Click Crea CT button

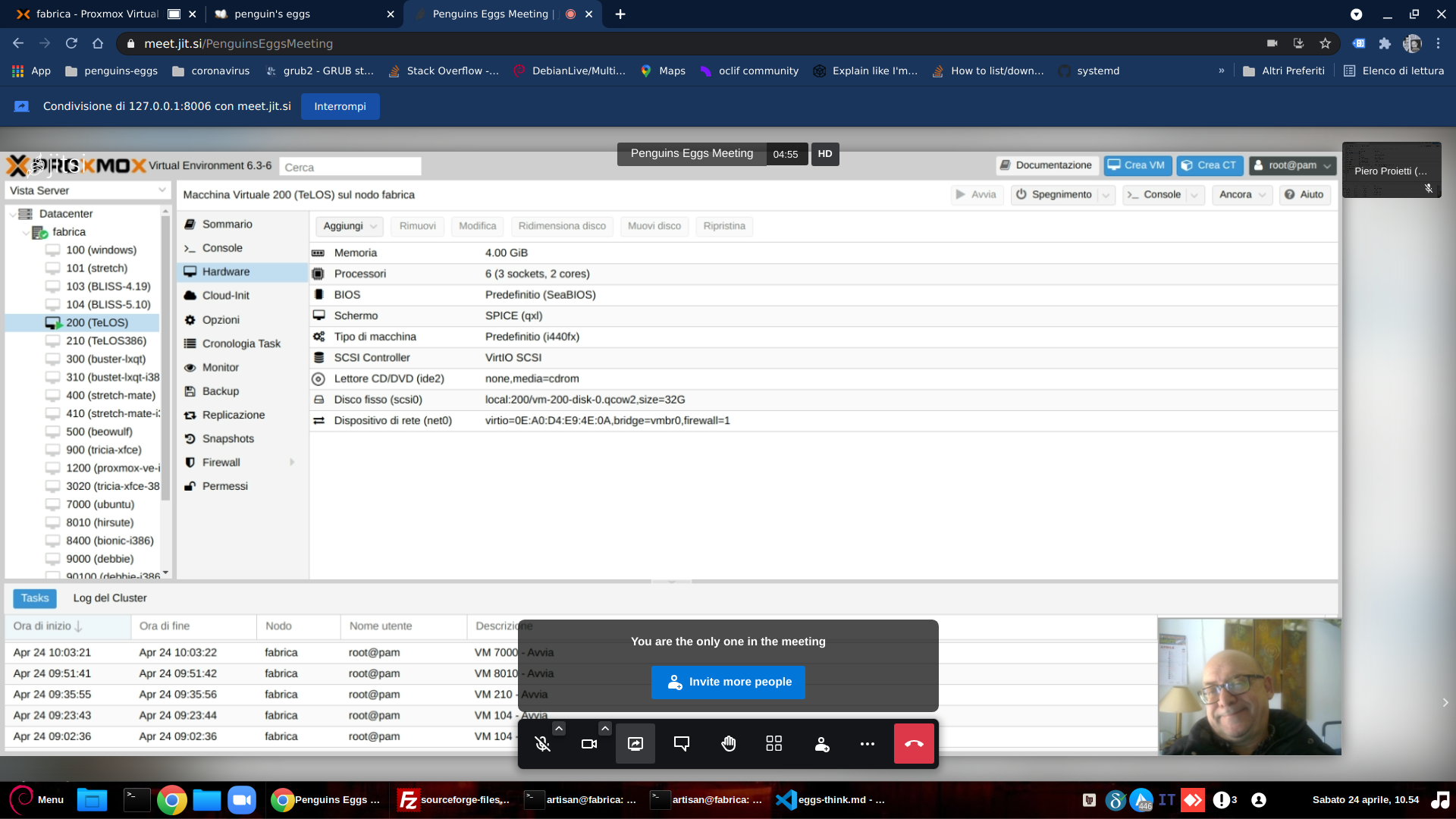point(1210,165)
